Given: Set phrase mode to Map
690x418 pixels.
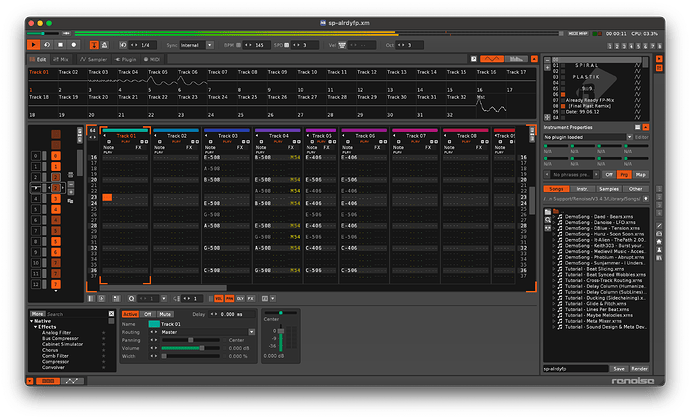Looking at the screenshot, I should coord(640,175).
